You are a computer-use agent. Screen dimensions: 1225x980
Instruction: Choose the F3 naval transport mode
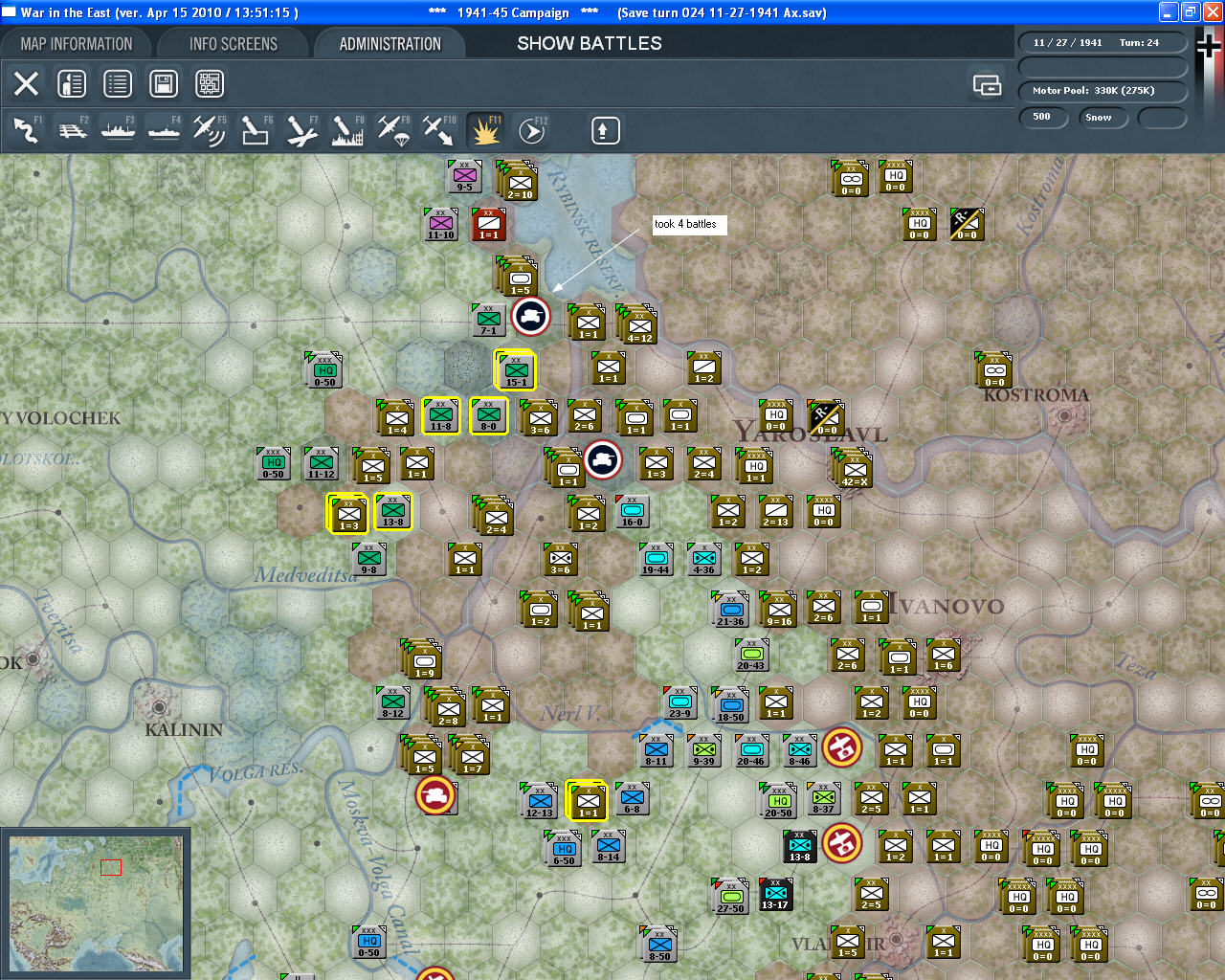tap(118, 130)
